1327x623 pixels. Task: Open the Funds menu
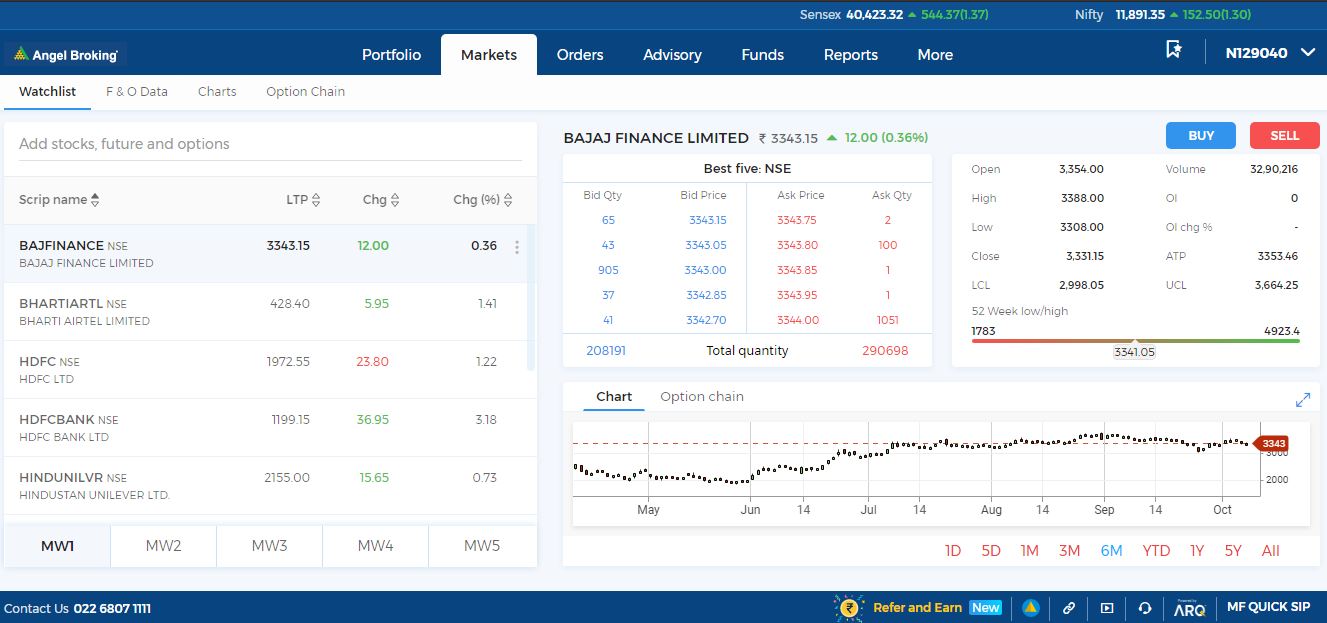(762, 55)
